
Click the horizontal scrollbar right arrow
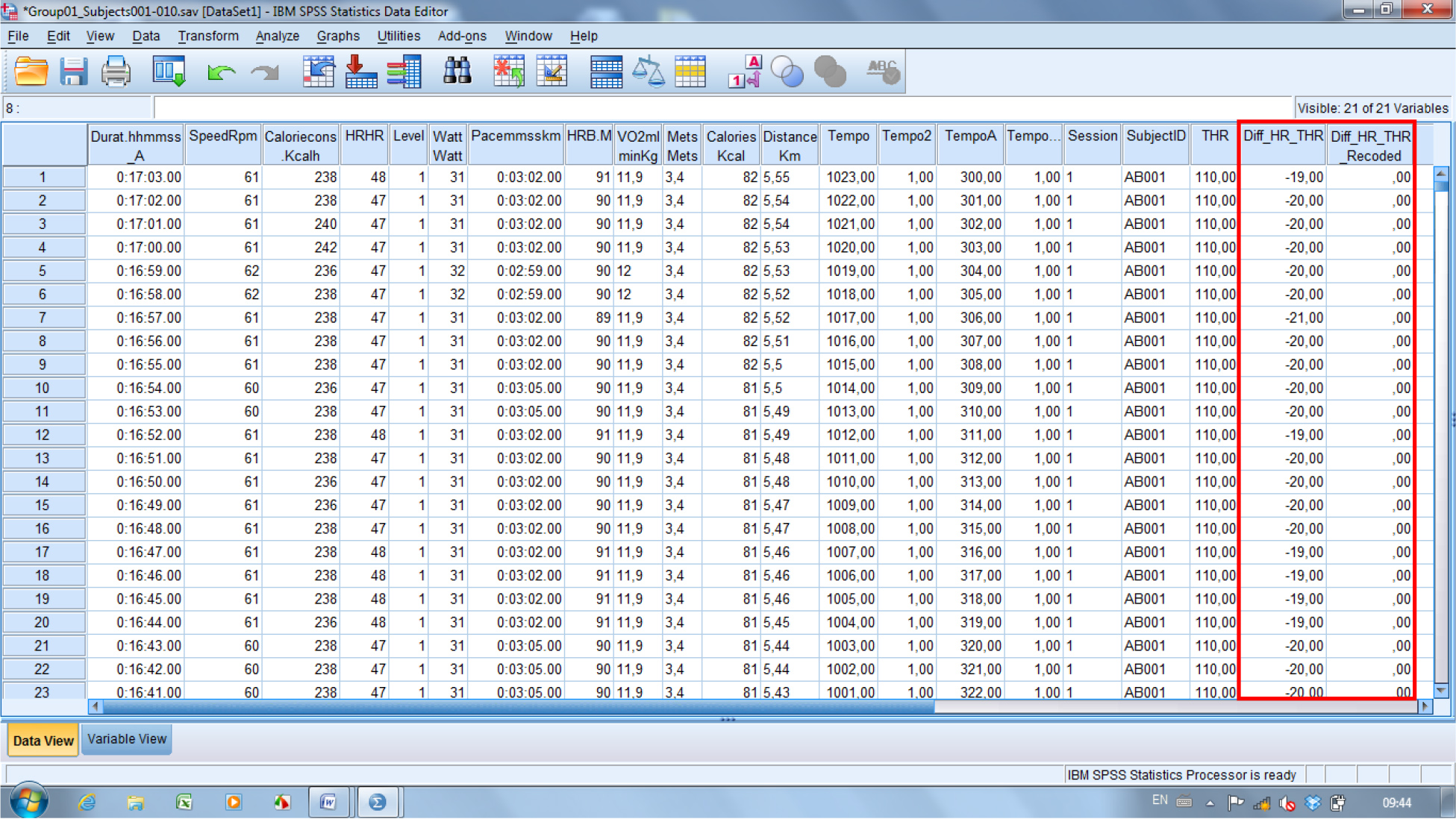[1425, 706]
